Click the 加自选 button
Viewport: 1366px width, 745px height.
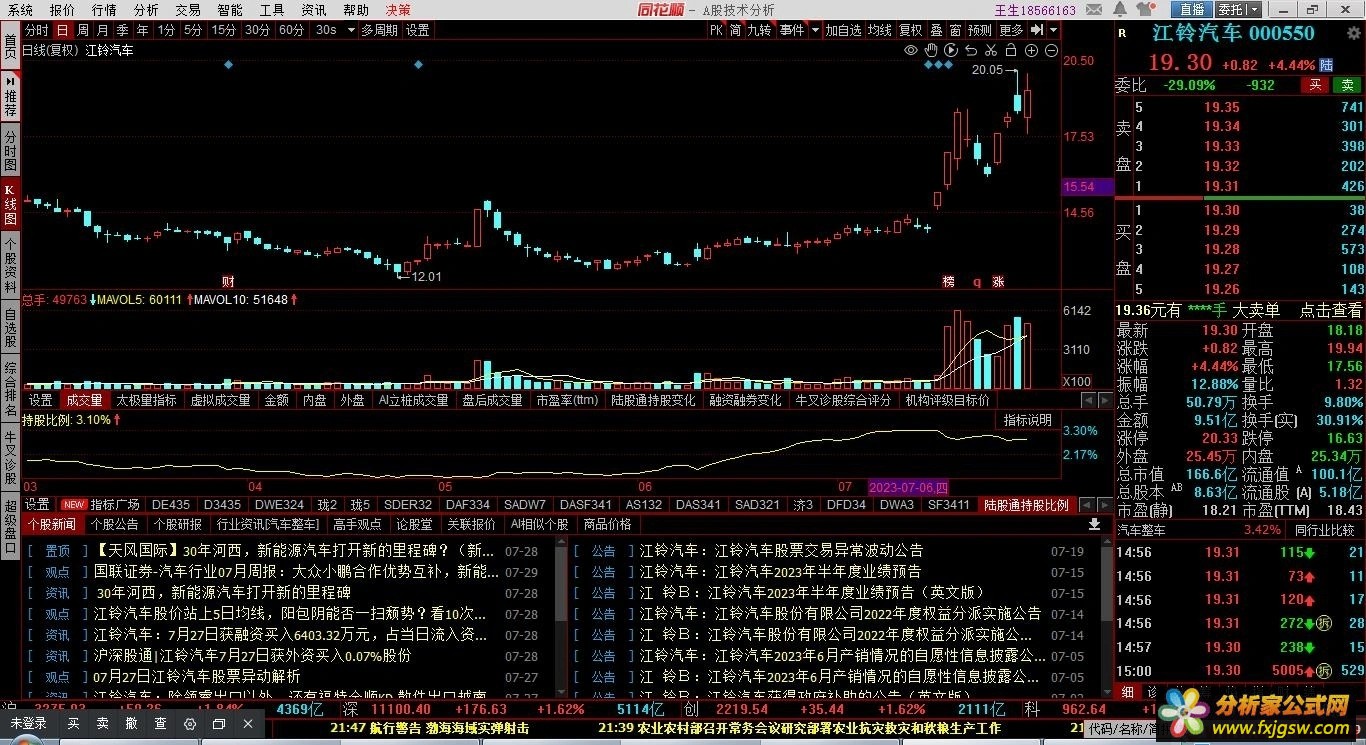[x=844, y=30]
